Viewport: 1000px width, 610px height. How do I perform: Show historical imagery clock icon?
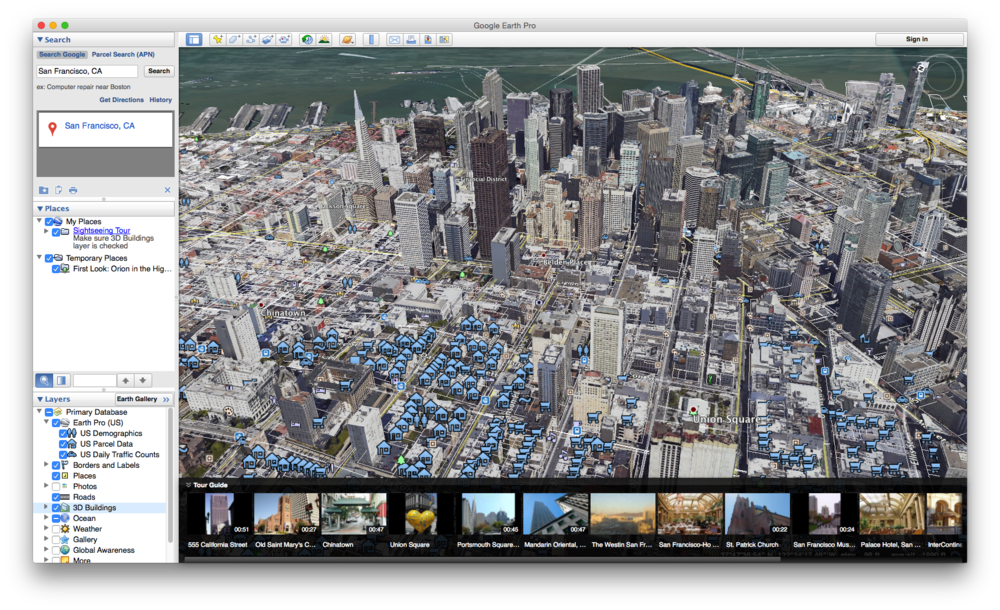(x=307, y=40)
